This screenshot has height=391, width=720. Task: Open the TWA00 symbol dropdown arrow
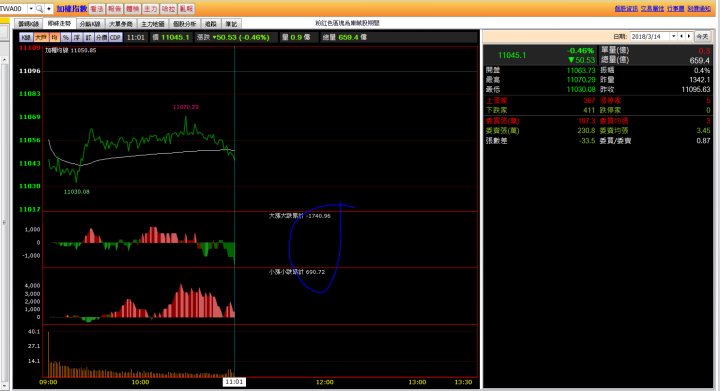pyautogui.click(x=31, y=9)
